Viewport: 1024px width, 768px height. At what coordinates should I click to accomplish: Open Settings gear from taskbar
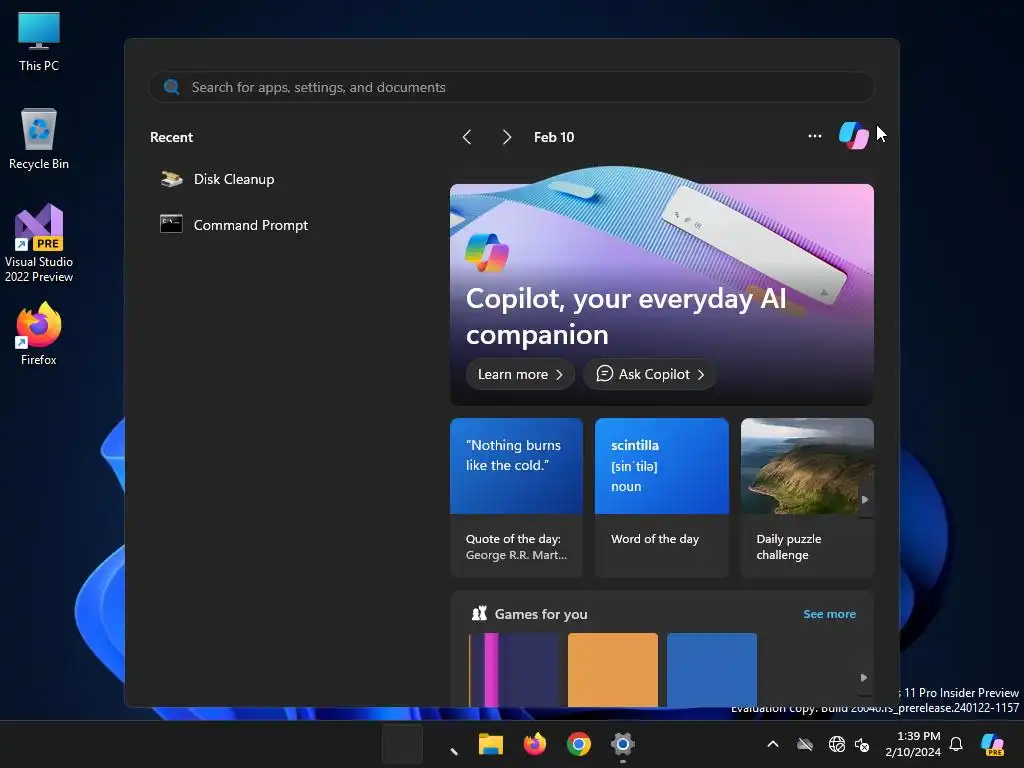coord(623,744)
